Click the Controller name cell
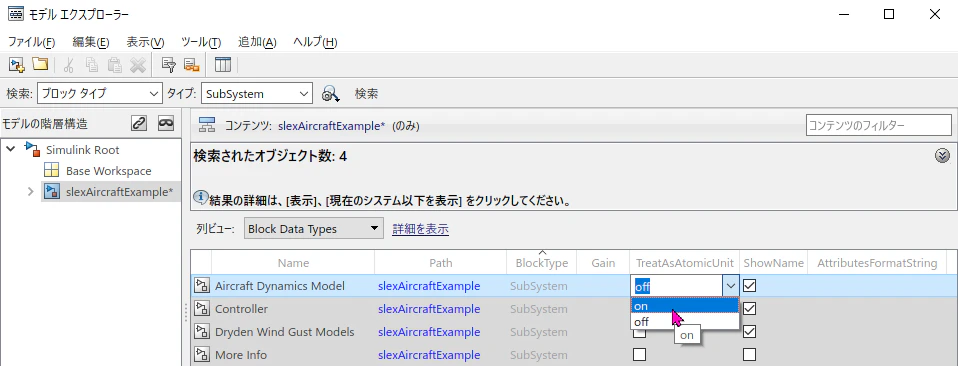This screenshot has width=958, height=366. tap(241, 309)
